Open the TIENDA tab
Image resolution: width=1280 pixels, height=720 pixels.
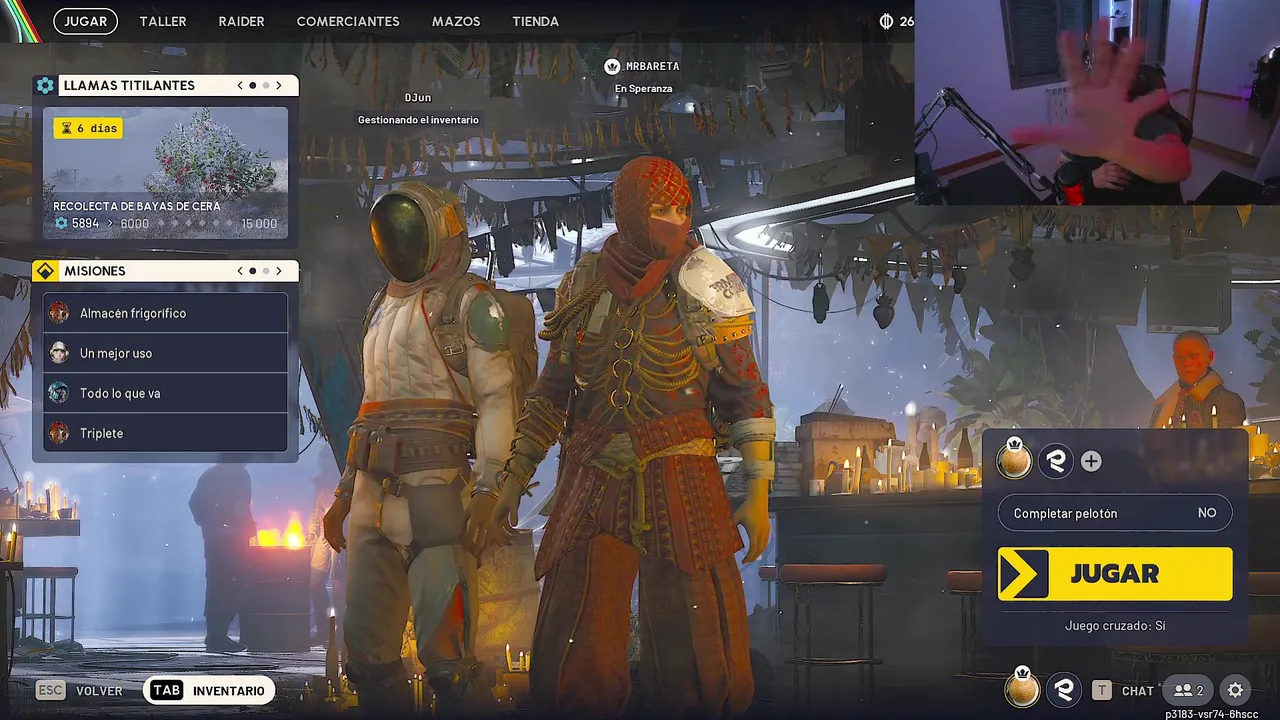535,21
